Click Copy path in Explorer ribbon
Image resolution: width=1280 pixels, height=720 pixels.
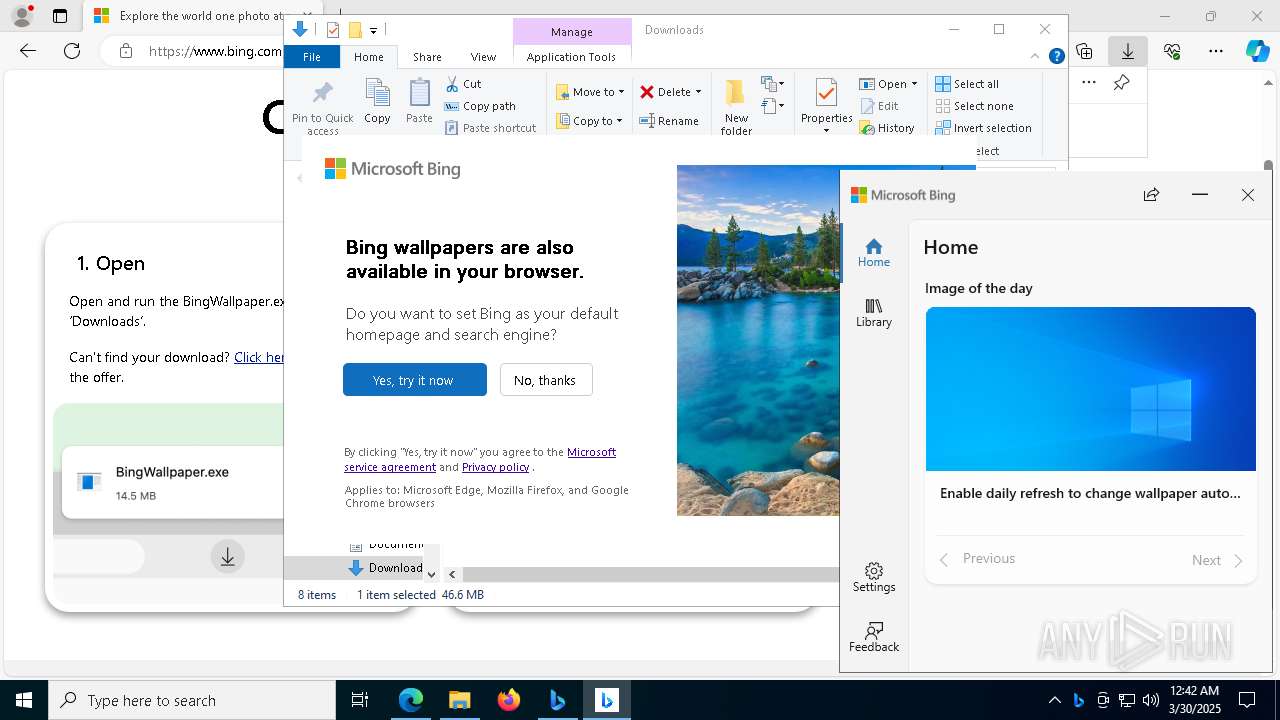480,106
